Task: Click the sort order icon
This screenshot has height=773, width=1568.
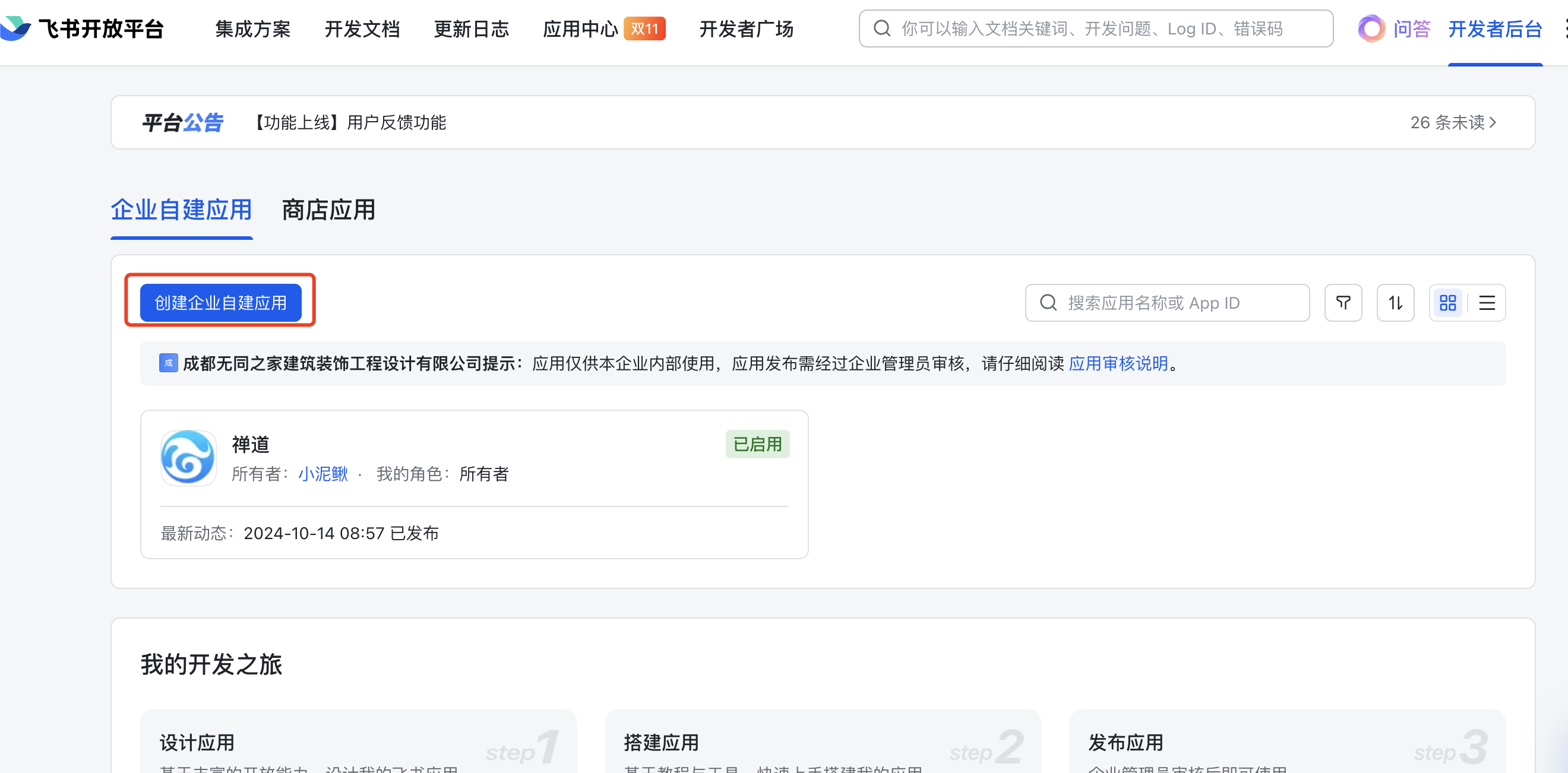Action: point(1395,303)
